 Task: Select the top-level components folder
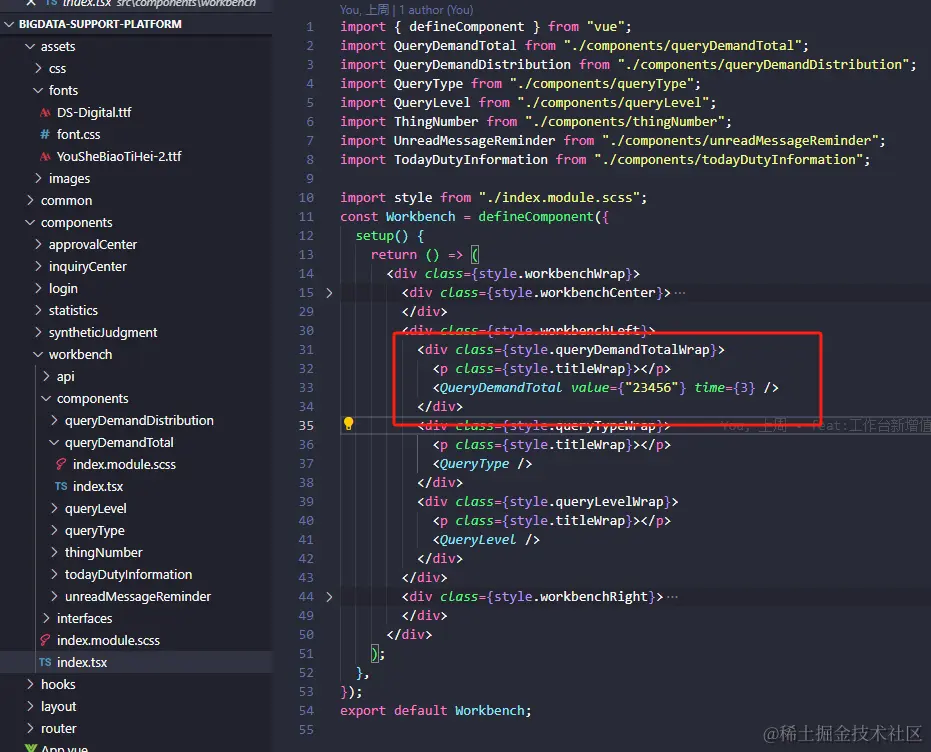point(77,223)
